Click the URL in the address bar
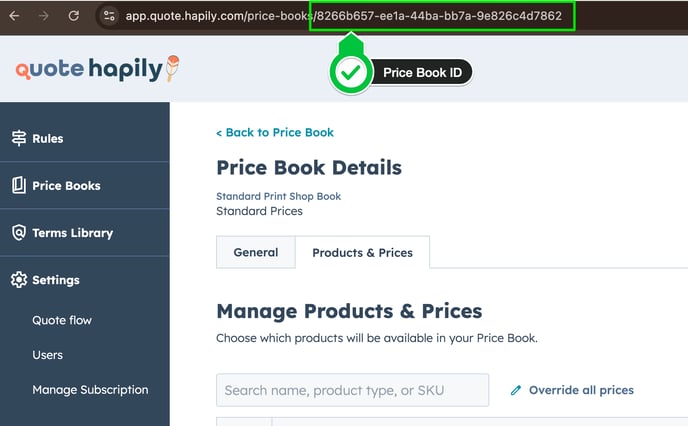Screen dimensions: 688x426 click(344, 16)
